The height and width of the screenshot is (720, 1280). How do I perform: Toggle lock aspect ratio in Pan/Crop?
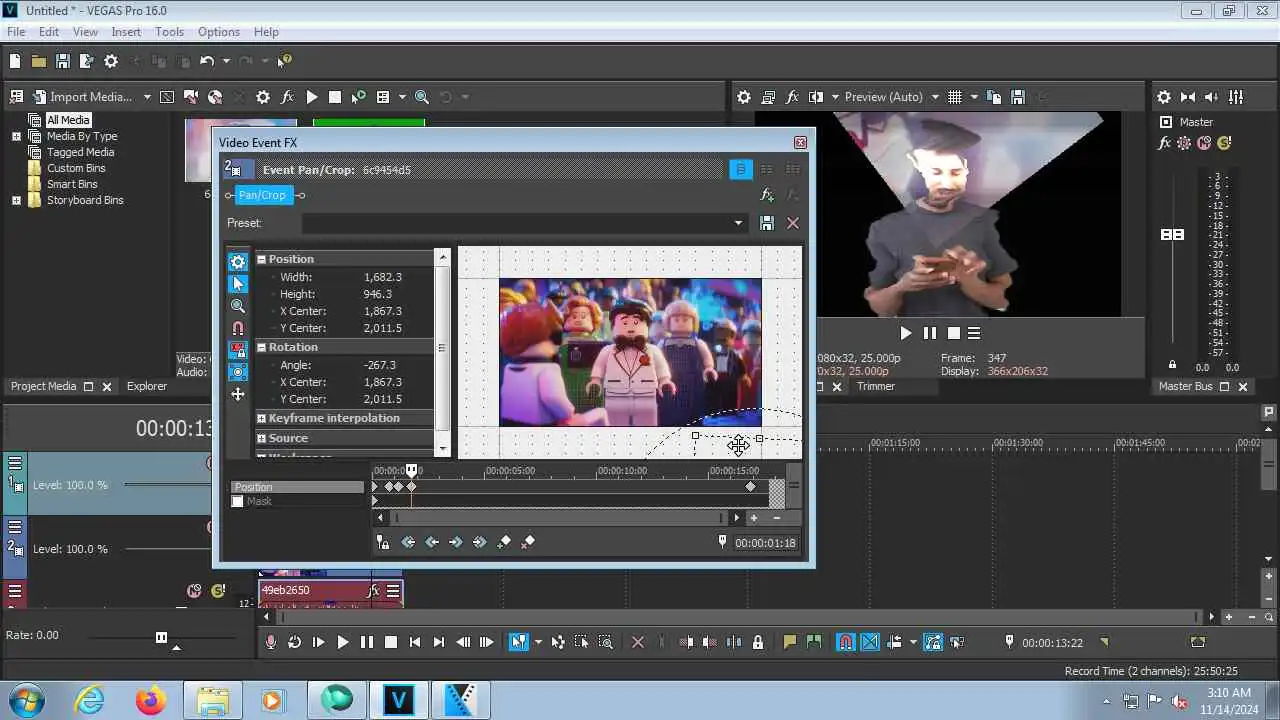pyautogui.click(x=238, y=350)
